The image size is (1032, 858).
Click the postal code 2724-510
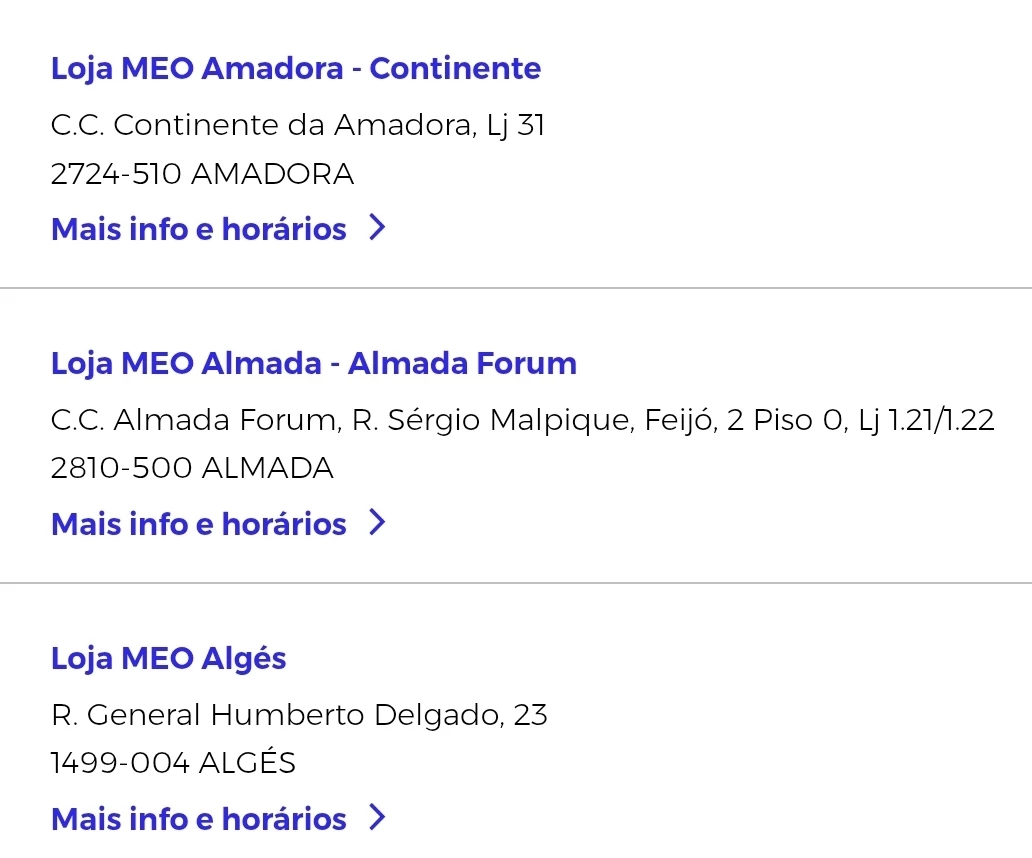click(115, 174)
